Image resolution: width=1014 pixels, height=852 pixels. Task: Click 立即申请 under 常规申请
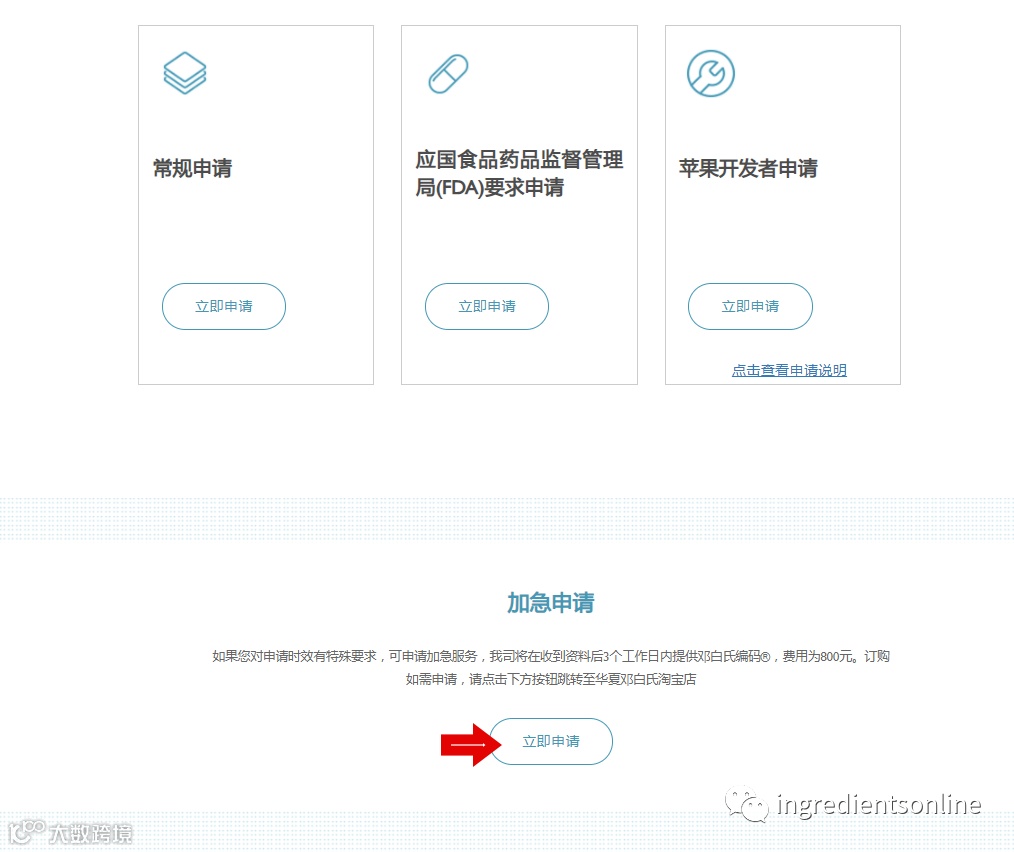tap(224, 306)
